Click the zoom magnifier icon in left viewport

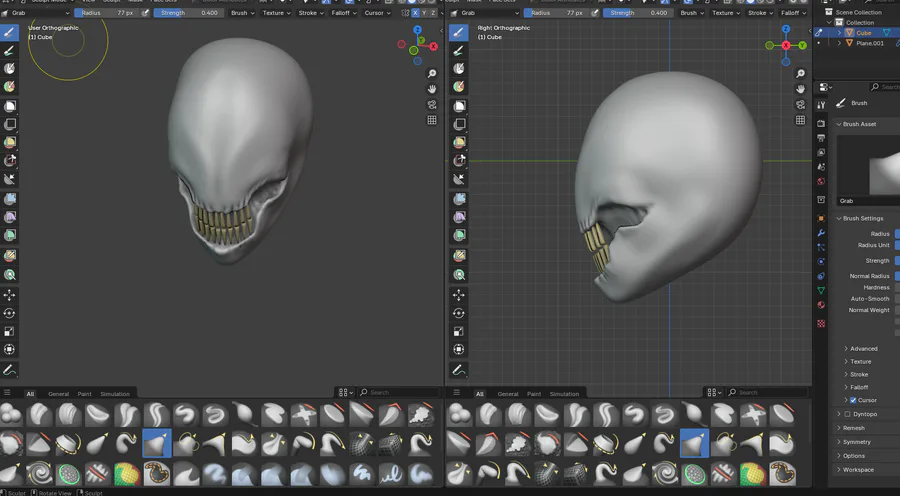point(432,74)
